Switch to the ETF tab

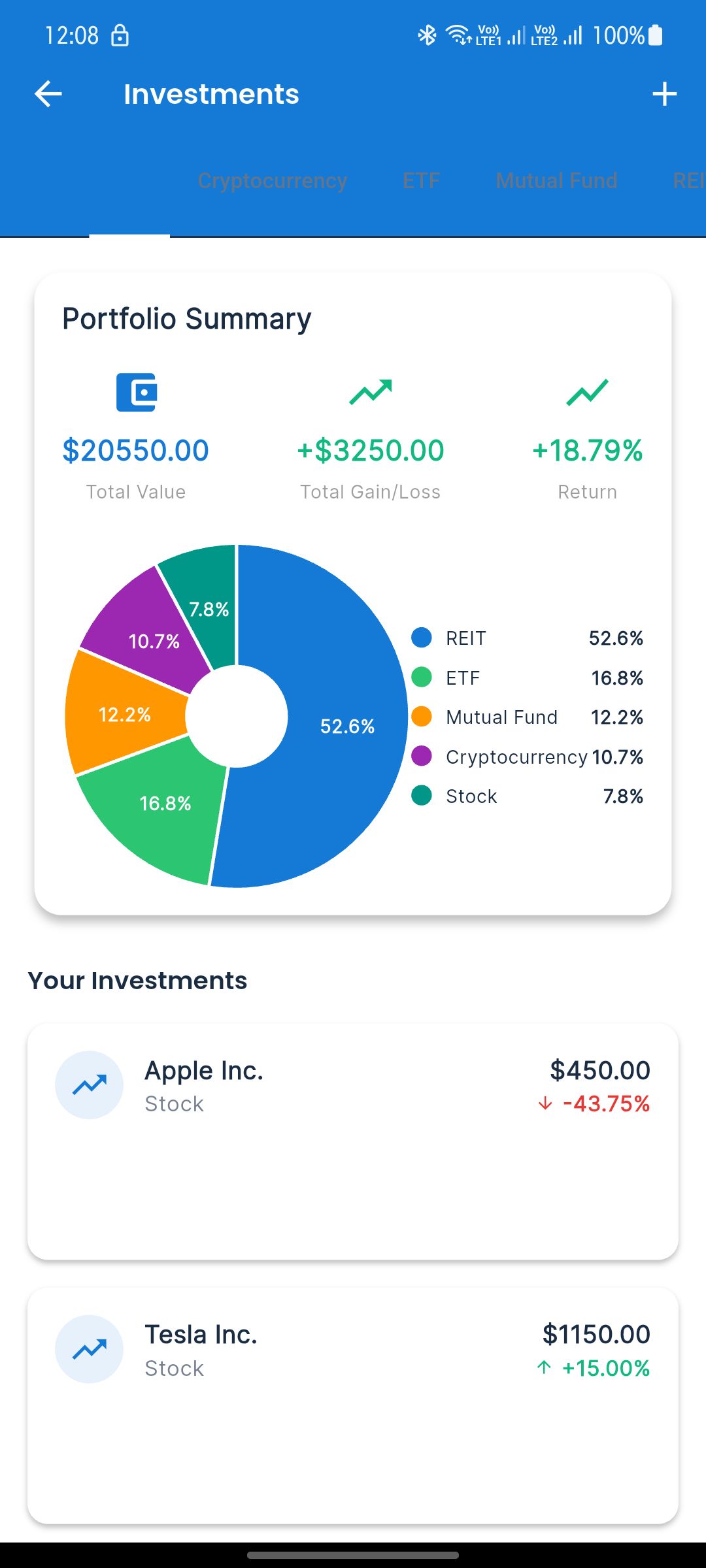click(x=421, y=181)
